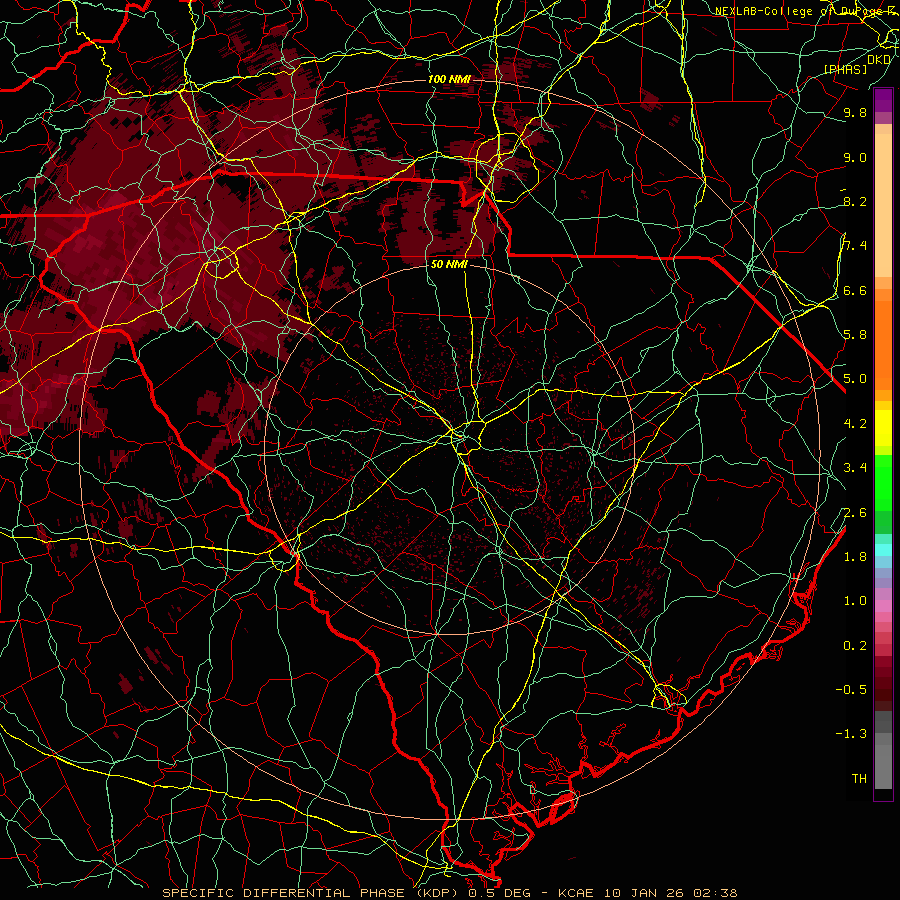Click the "50 NMI" range ring label

(449, 265)
